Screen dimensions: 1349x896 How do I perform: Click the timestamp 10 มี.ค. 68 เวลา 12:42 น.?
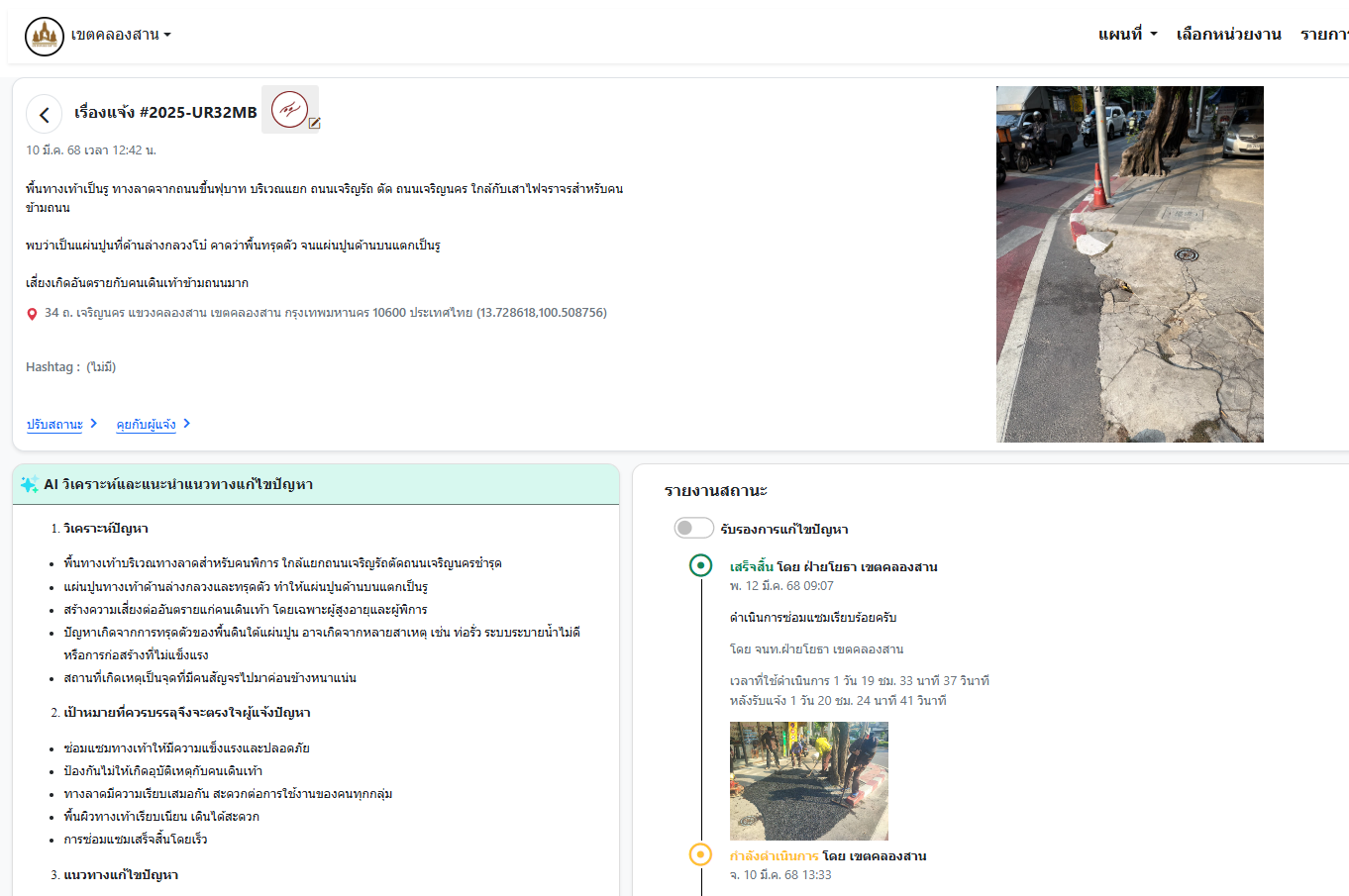click(x=91, y=150)
